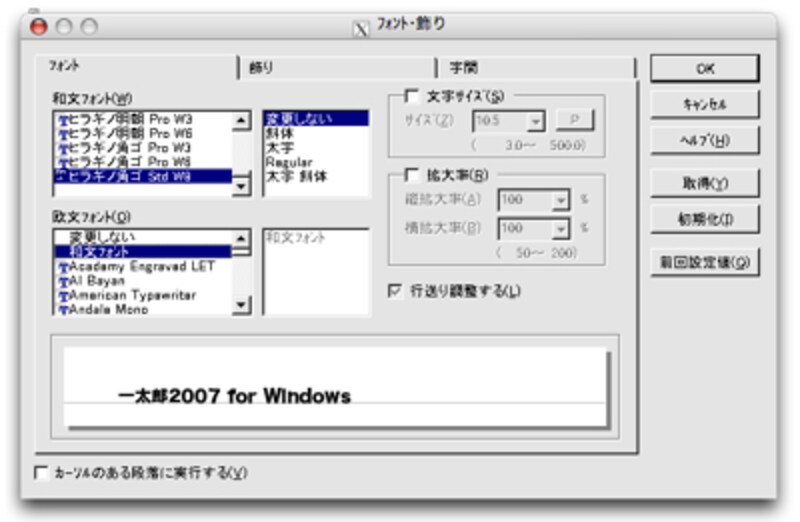Image resolution: width=800 pixels, height=522 pixels.
Task: Select ヒラギノ明朝 Pro W6 font
Action: [143, 134]
